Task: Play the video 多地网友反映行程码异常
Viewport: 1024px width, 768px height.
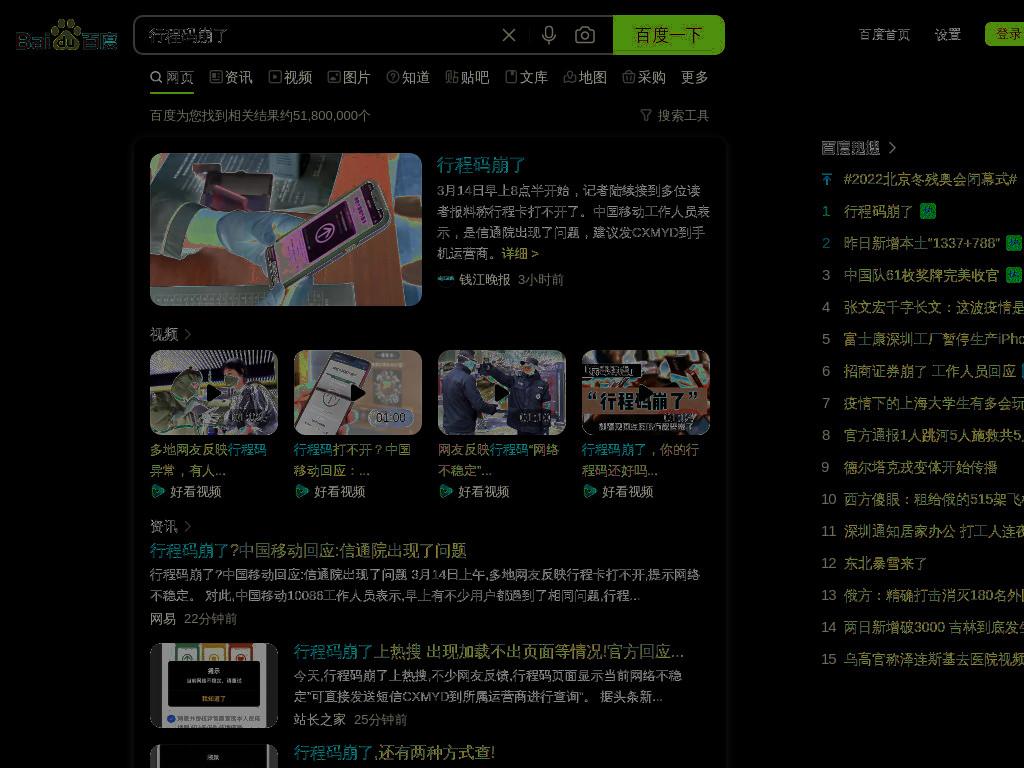Action: pyautogui.click(x=214, y=392)
